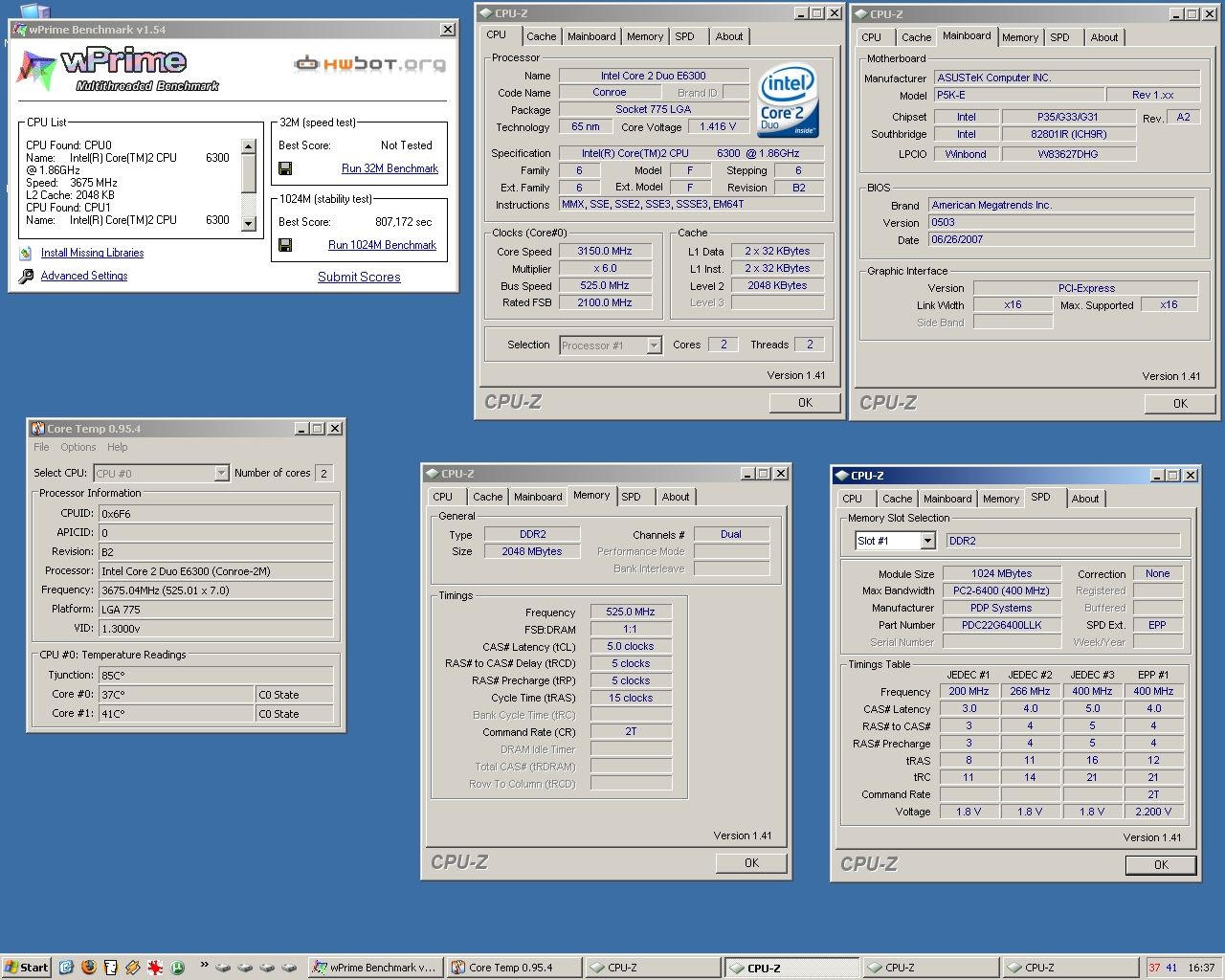Click the system tray clock showing 16:37

1201,968
